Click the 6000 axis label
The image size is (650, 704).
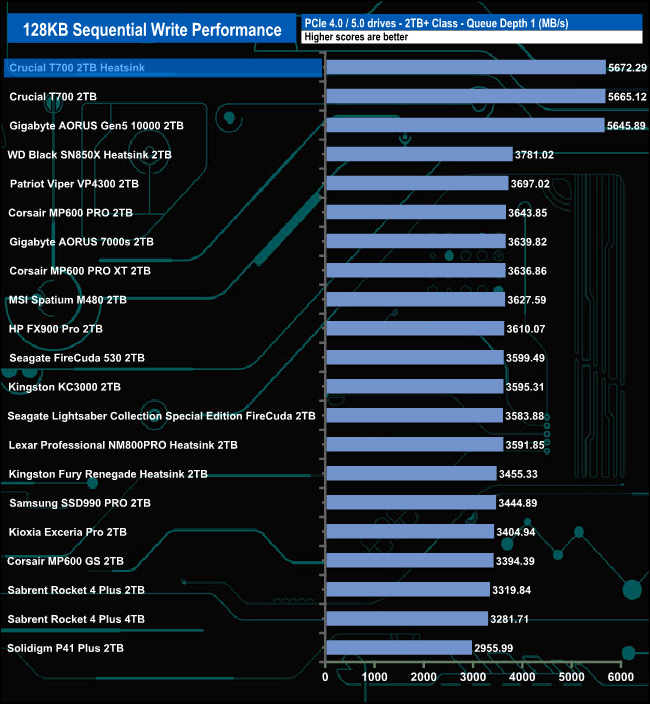tap(621, 677)
